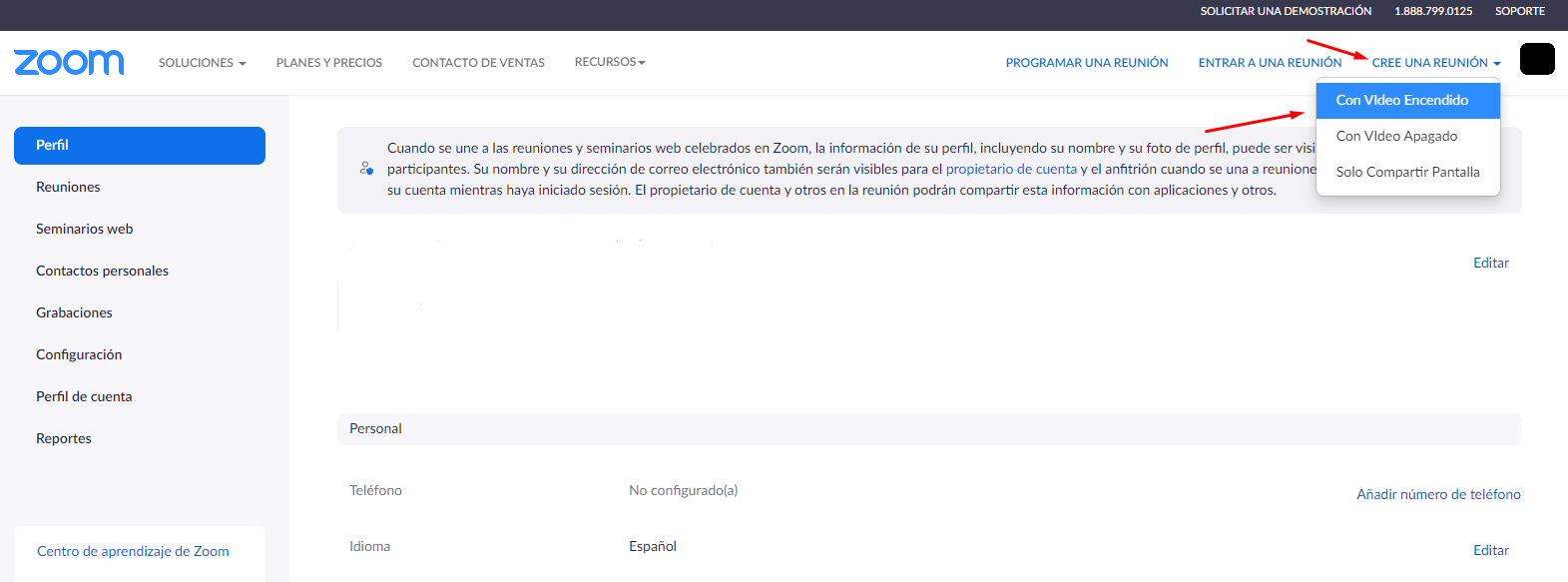Click the Zoom logo

(69, 62)
